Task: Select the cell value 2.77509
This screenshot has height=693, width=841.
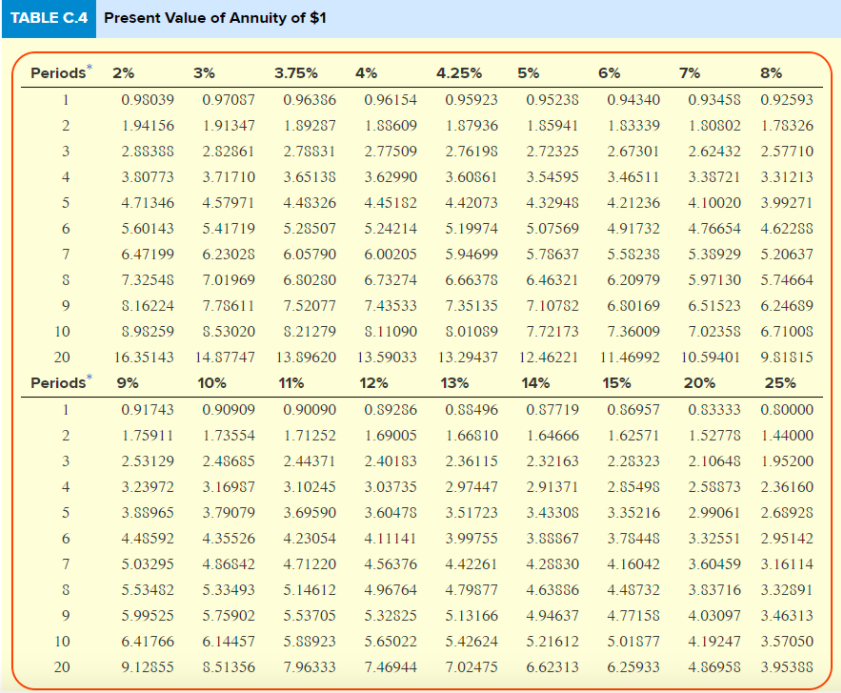Action: 390,151
